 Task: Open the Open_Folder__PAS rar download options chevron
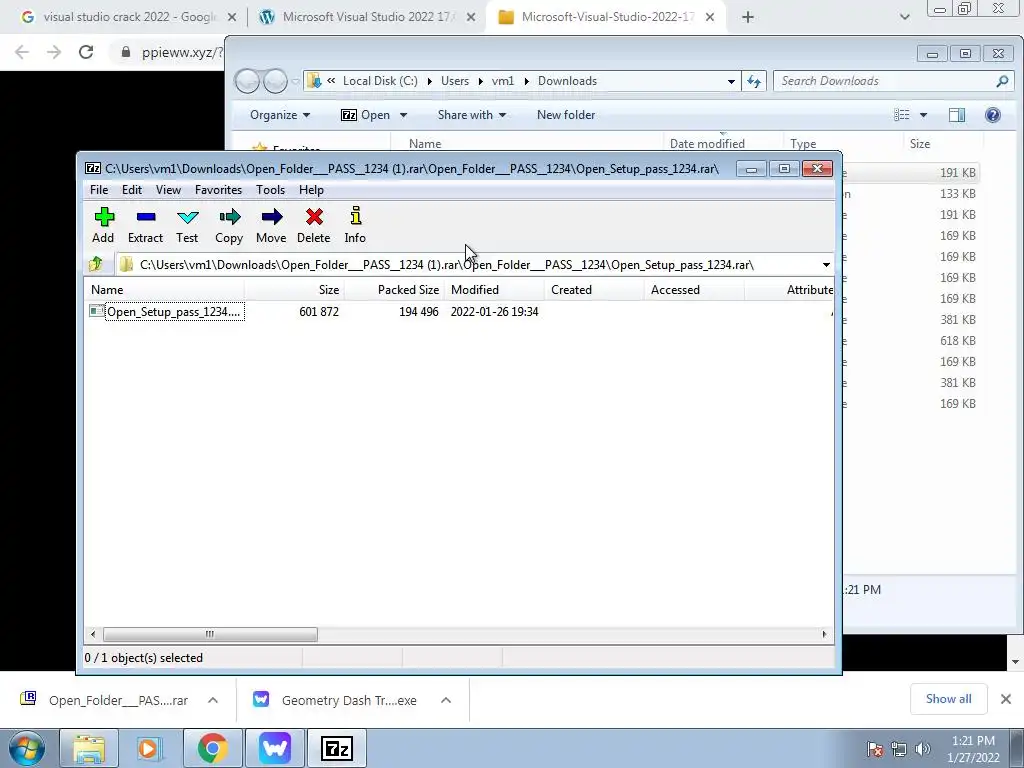point(213,700)
